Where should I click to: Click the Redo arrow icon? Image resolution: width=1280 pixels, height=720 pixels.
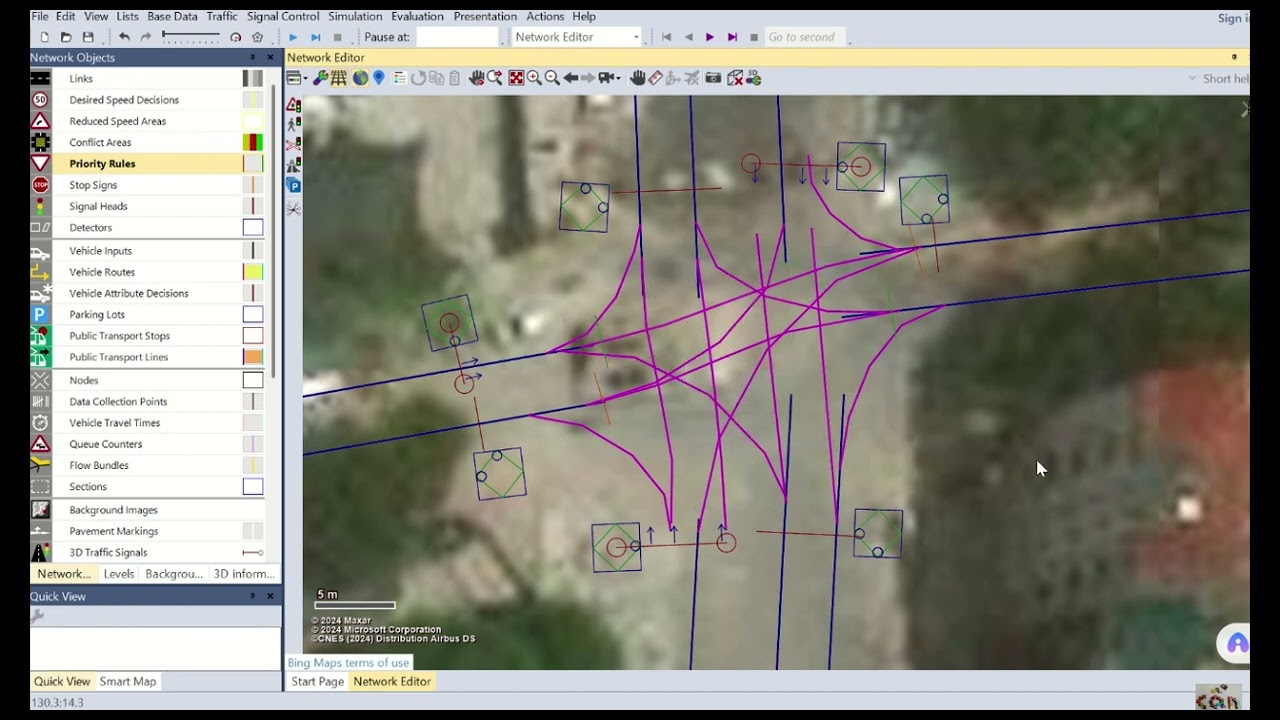click(x=146, y=37)
